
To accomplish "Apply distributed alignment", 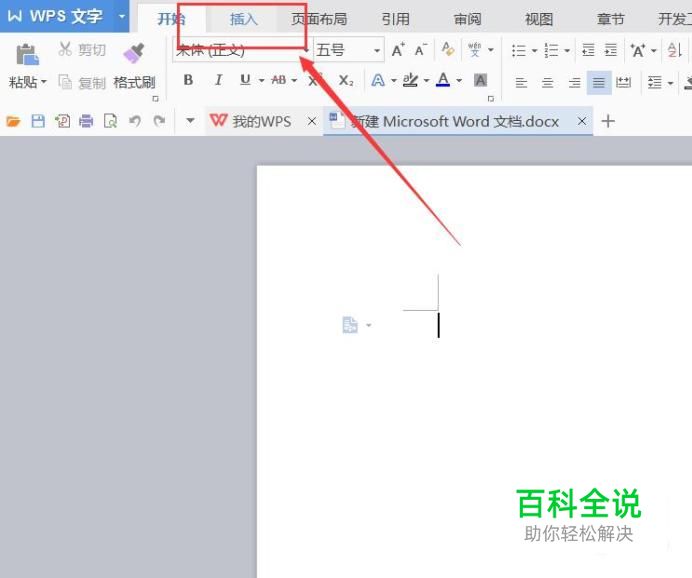I will point(623,82).
